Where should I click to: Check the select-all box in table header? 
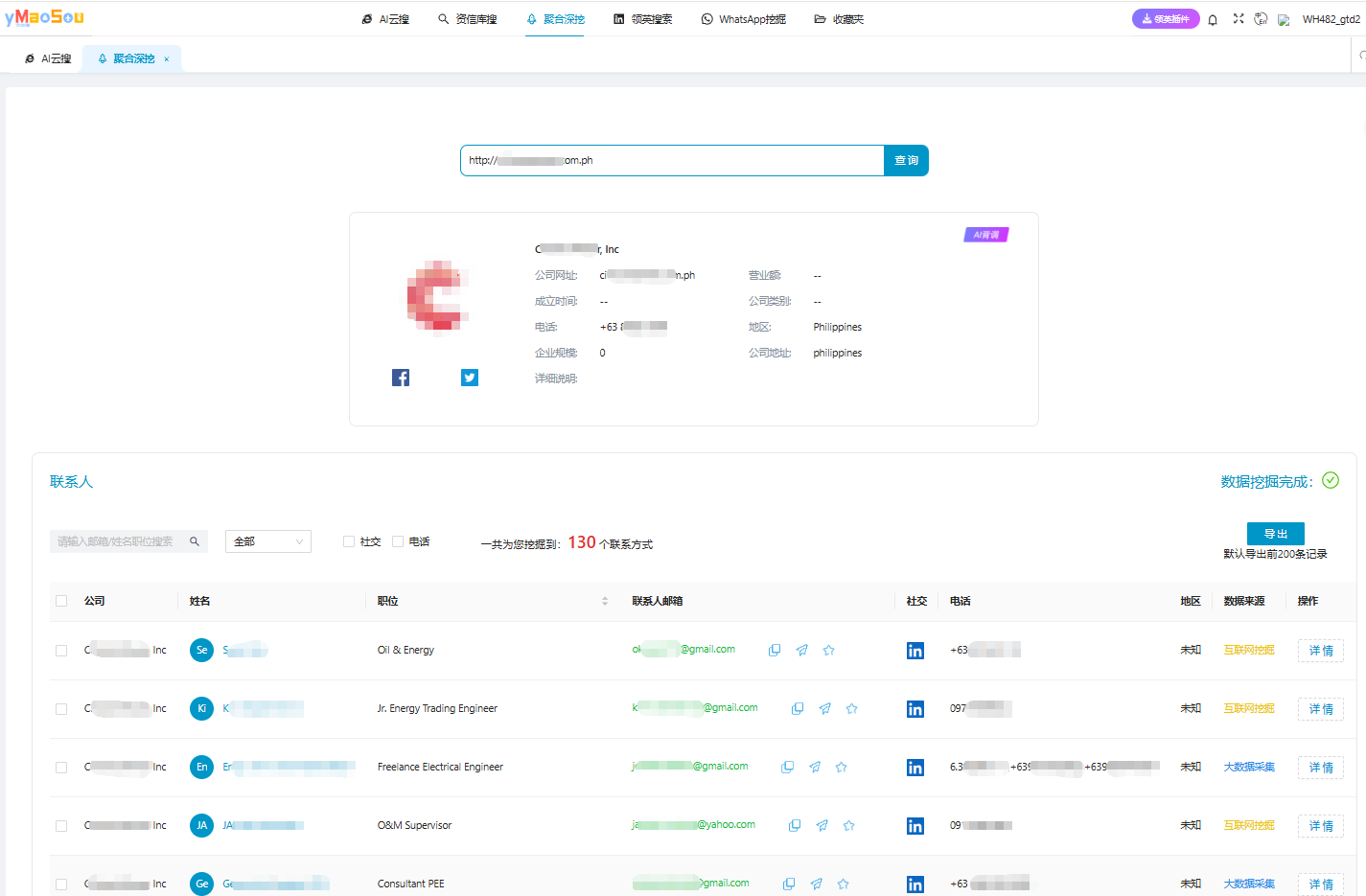(61, 601)
